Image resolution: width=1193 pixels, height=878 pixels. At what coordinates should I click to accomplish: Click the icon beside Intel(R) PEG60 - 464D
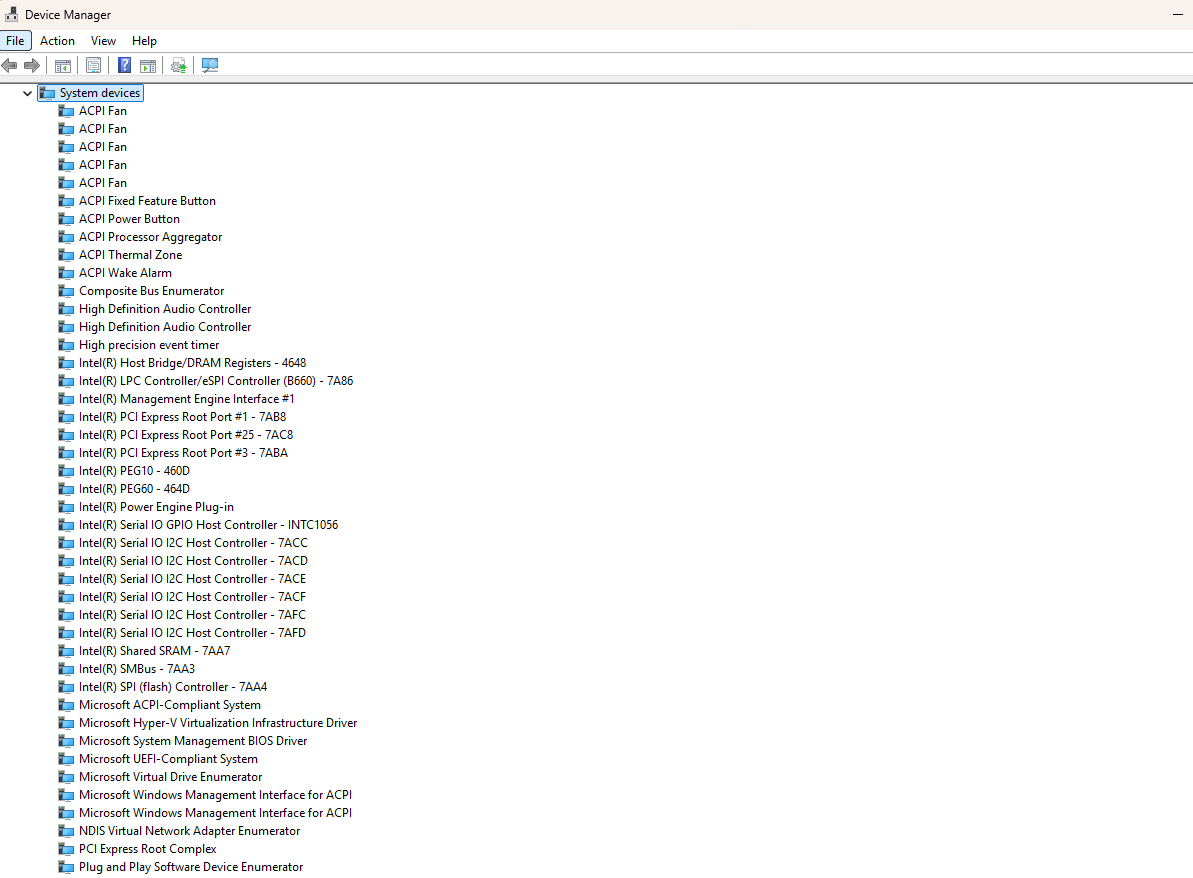coord(67,489)
